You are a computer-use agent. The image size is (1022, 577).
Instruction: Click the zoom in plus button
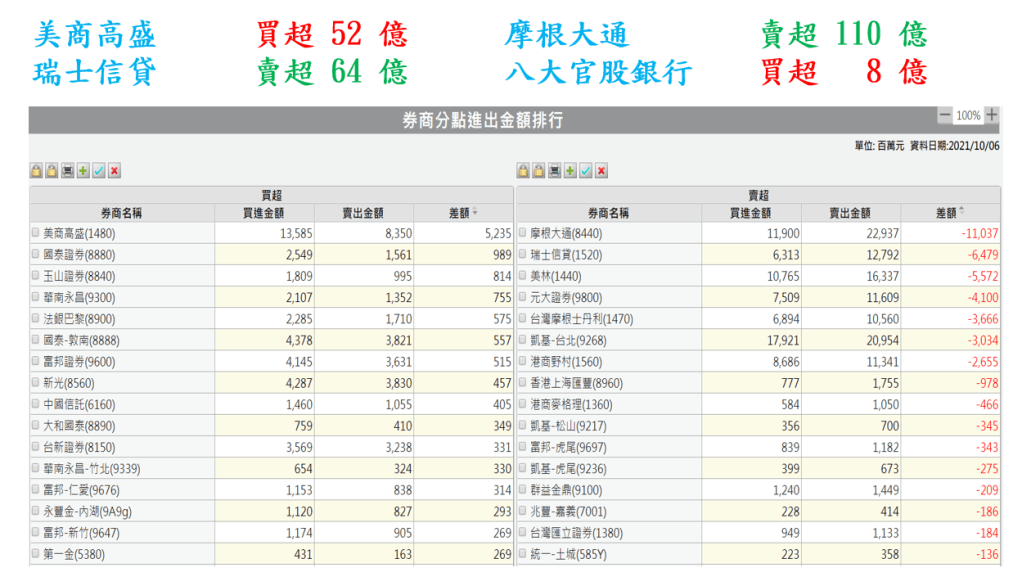tap(991, 115)
